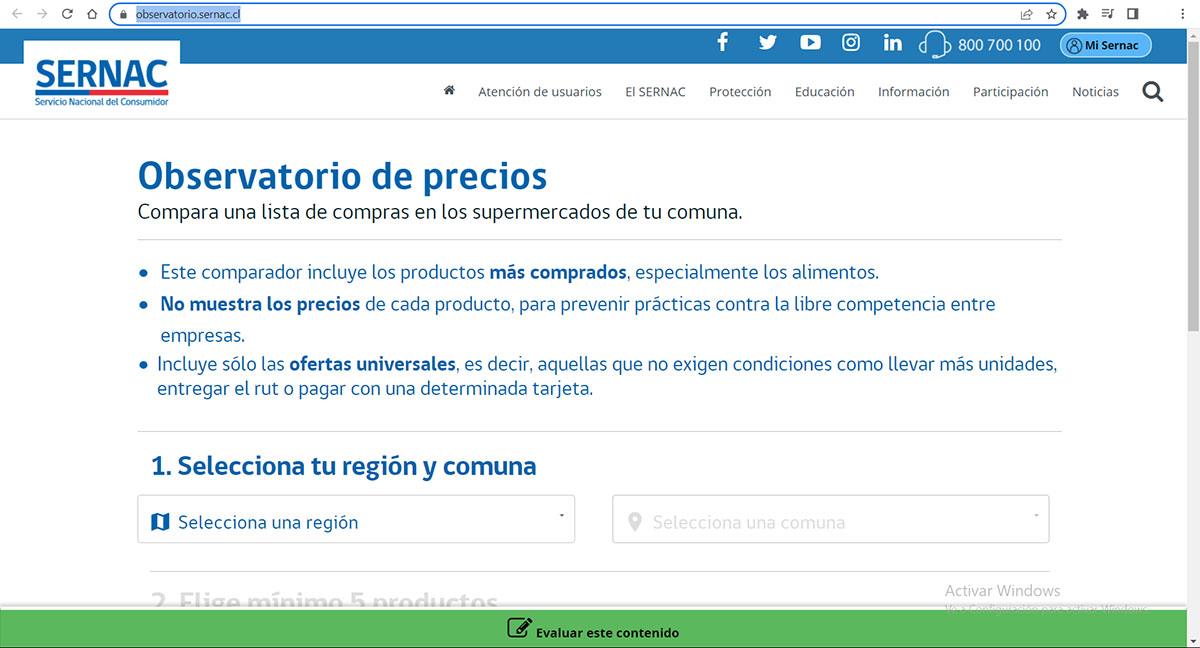Open the Protección menu
1200x648 pixels.
(x=740, y=91)
